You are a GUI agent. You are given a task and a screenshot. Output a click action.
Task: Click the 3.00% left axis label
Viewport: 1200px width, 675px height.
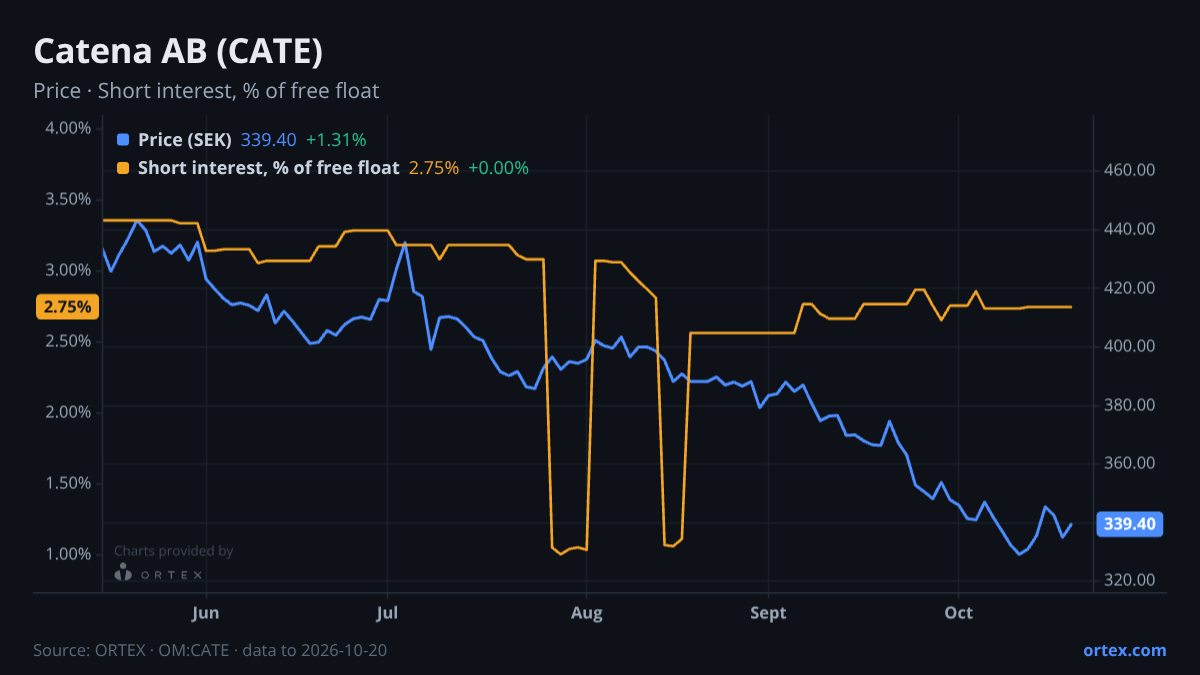pos(68,270)
